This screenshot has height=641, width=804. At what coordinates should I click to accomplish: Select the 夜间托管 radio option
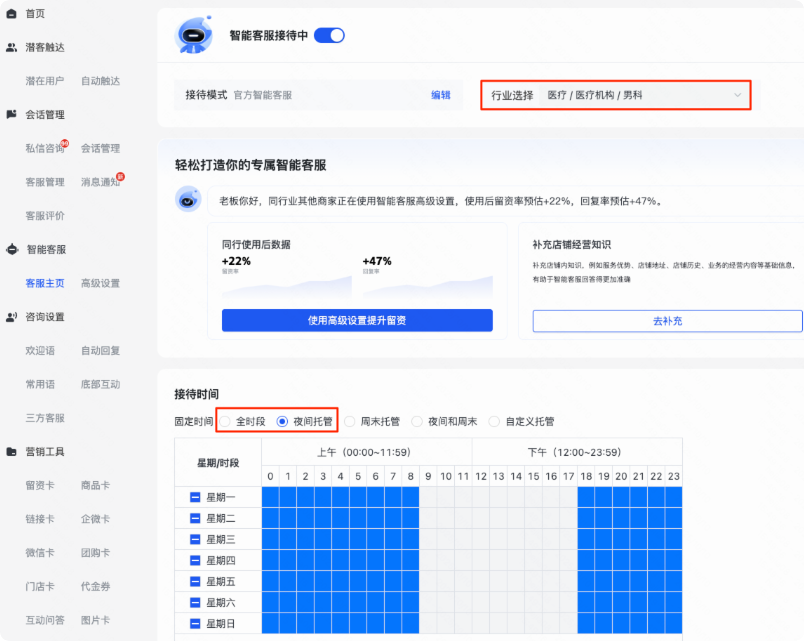coord(282,422)
